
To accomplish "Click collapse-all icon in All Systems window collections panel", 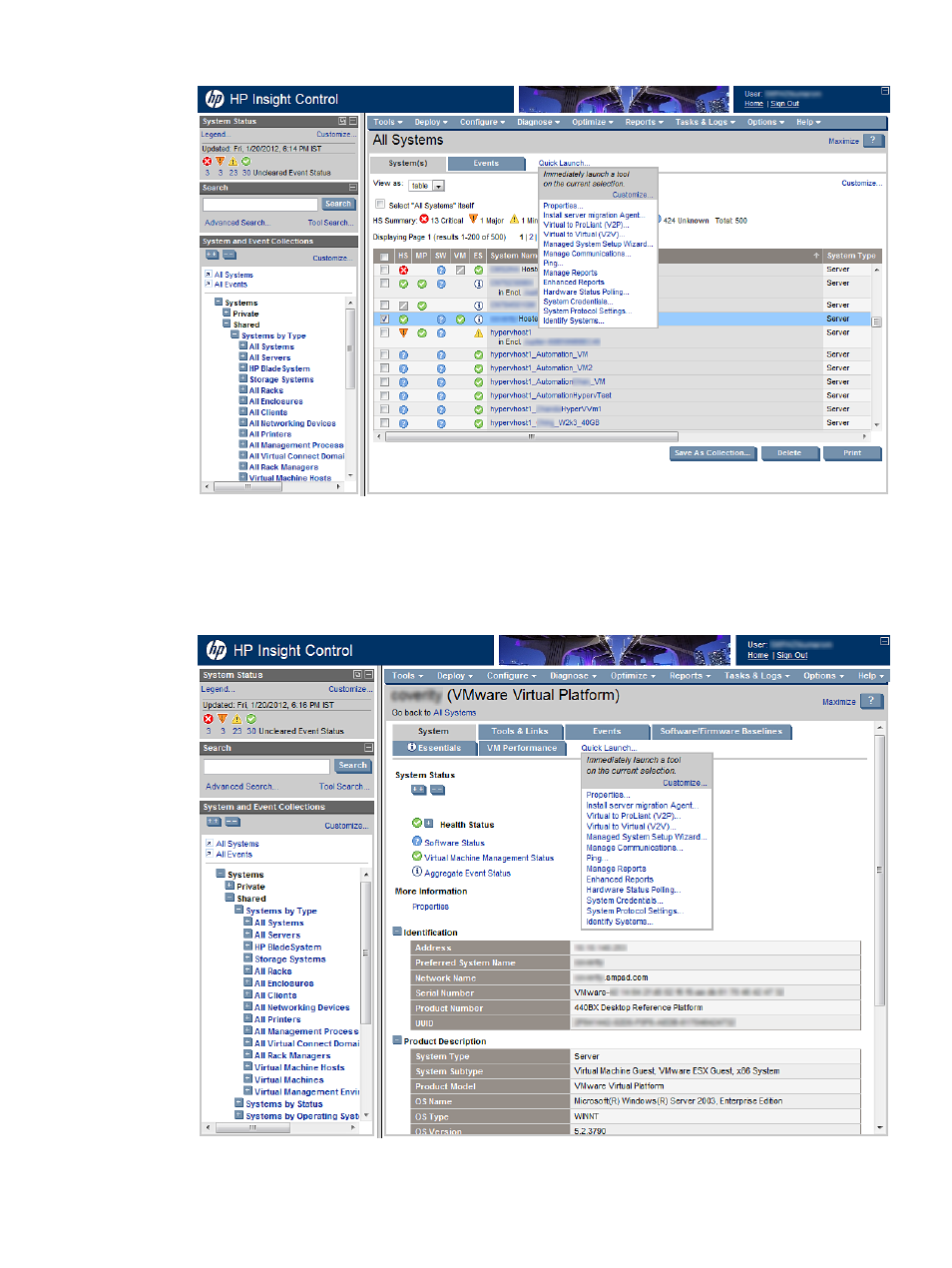I will (x=230, y=255).
